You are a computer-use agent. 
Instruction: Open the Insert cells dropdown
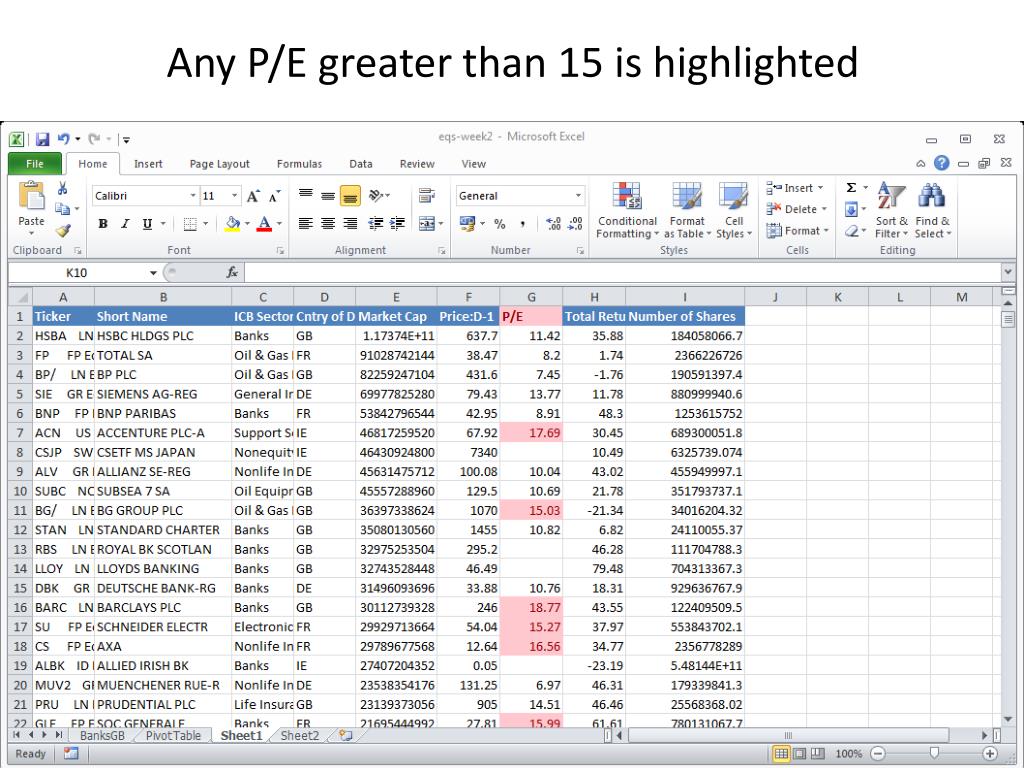[795, 188]
